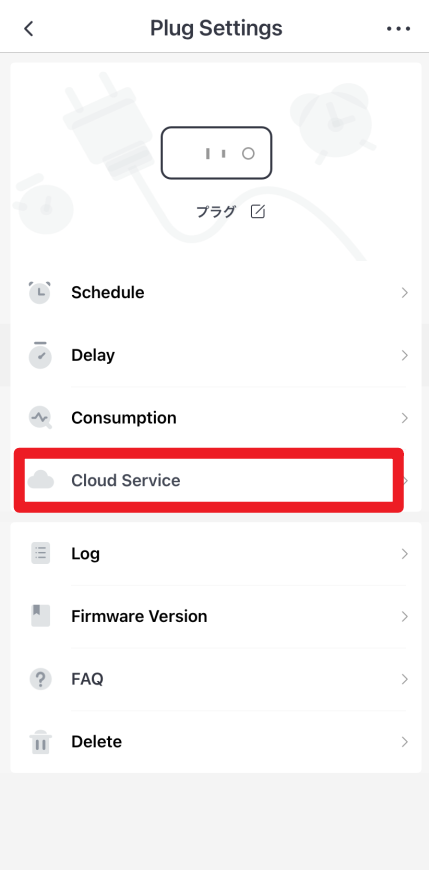Screen dimensions: 429x870
Task: Open the Cloud Service menu item
Action: 209,480
